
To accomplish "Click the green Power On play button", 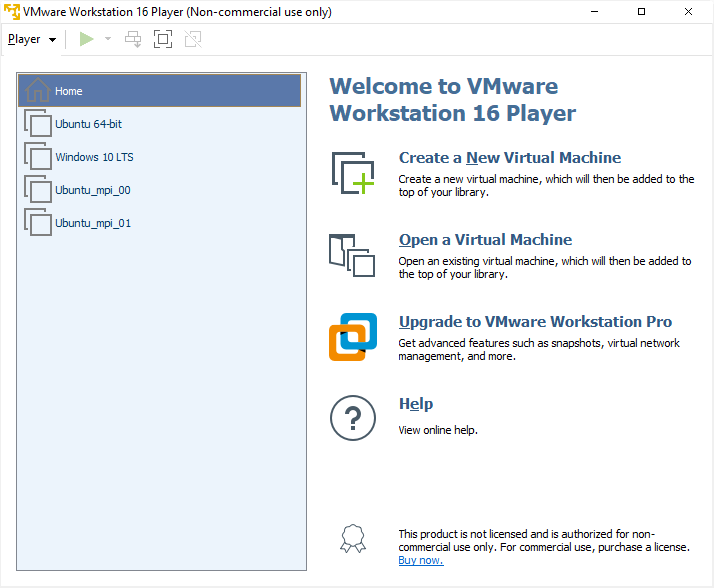I will (87, 39).
